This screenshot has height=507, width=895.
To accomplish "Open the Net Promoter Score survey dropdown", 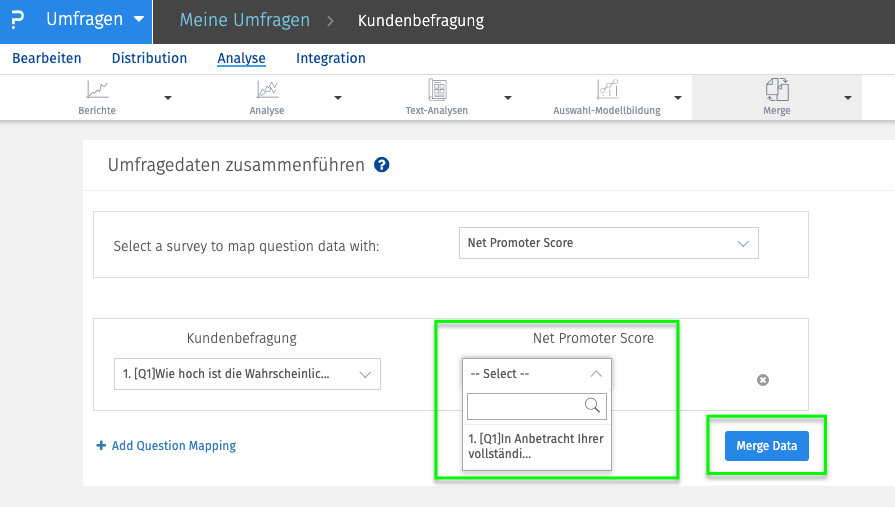I will [608, 243].
